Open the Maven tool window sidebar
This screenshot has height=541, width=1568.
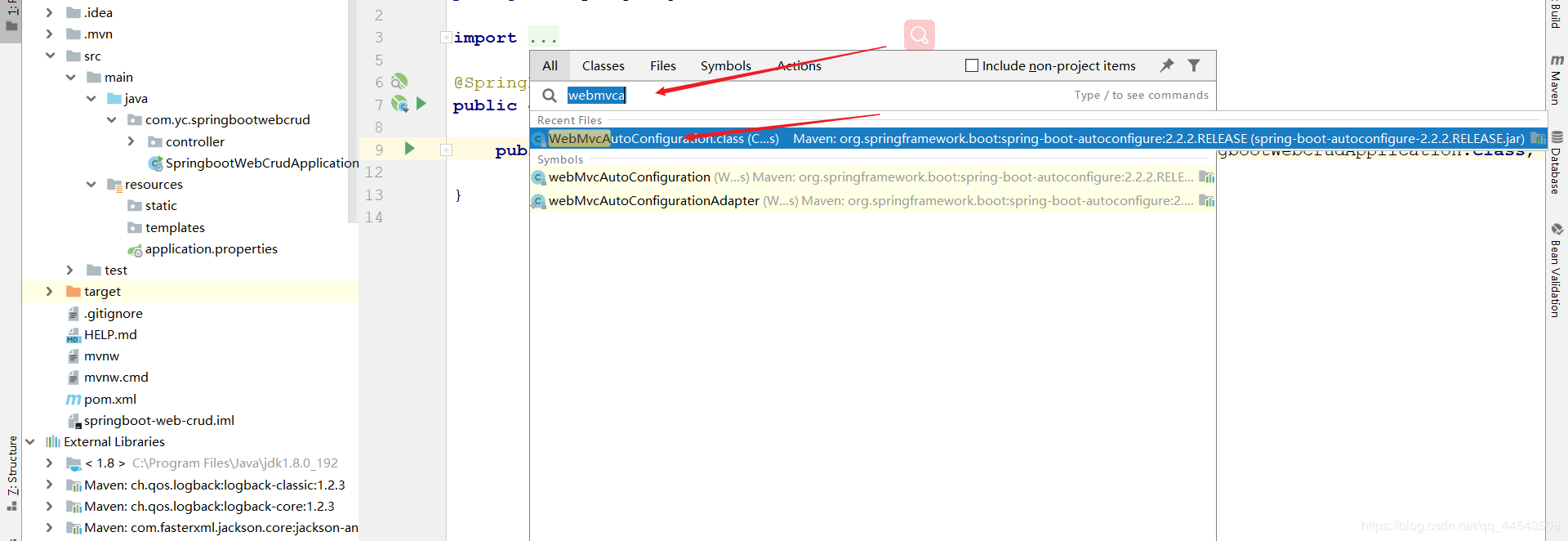(1557, 80)
